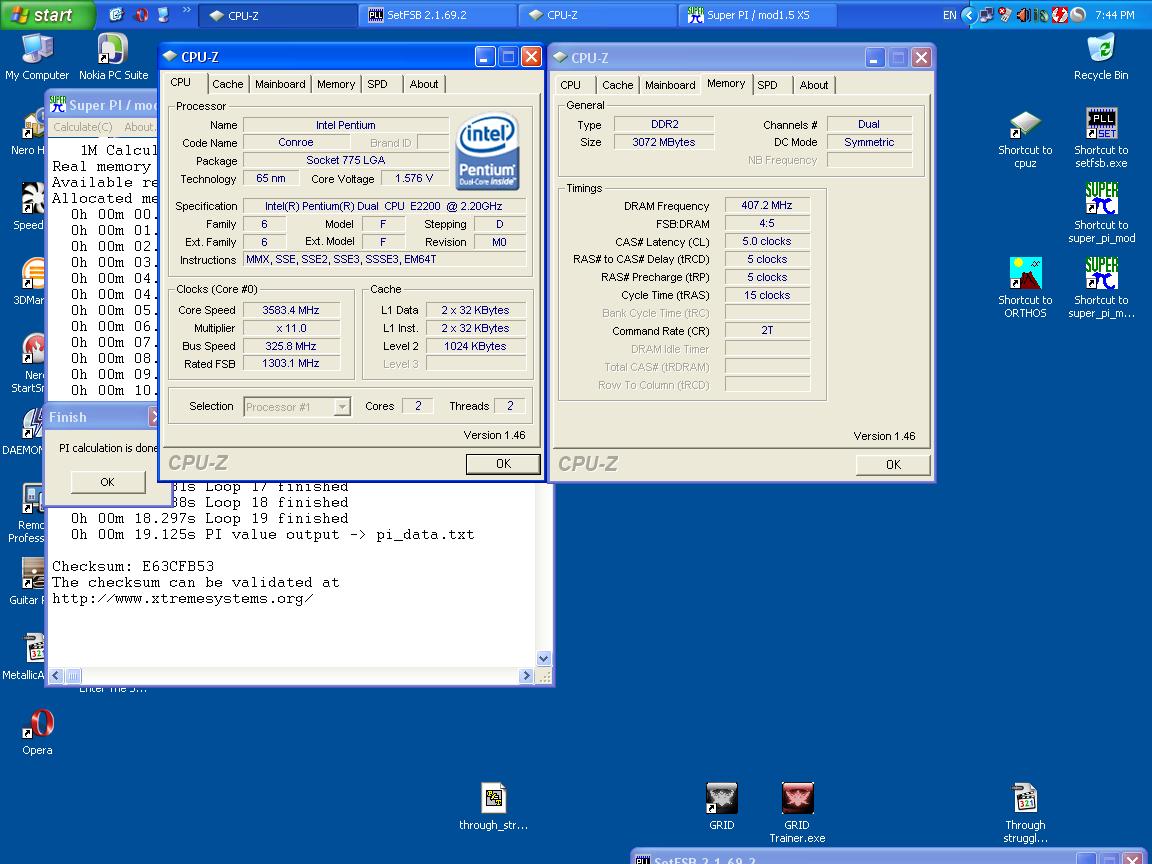Open Cache tab in right CPU-Z window
Image resolution: width=1152 pixels, height=864 pixels.
pos(618,85)
